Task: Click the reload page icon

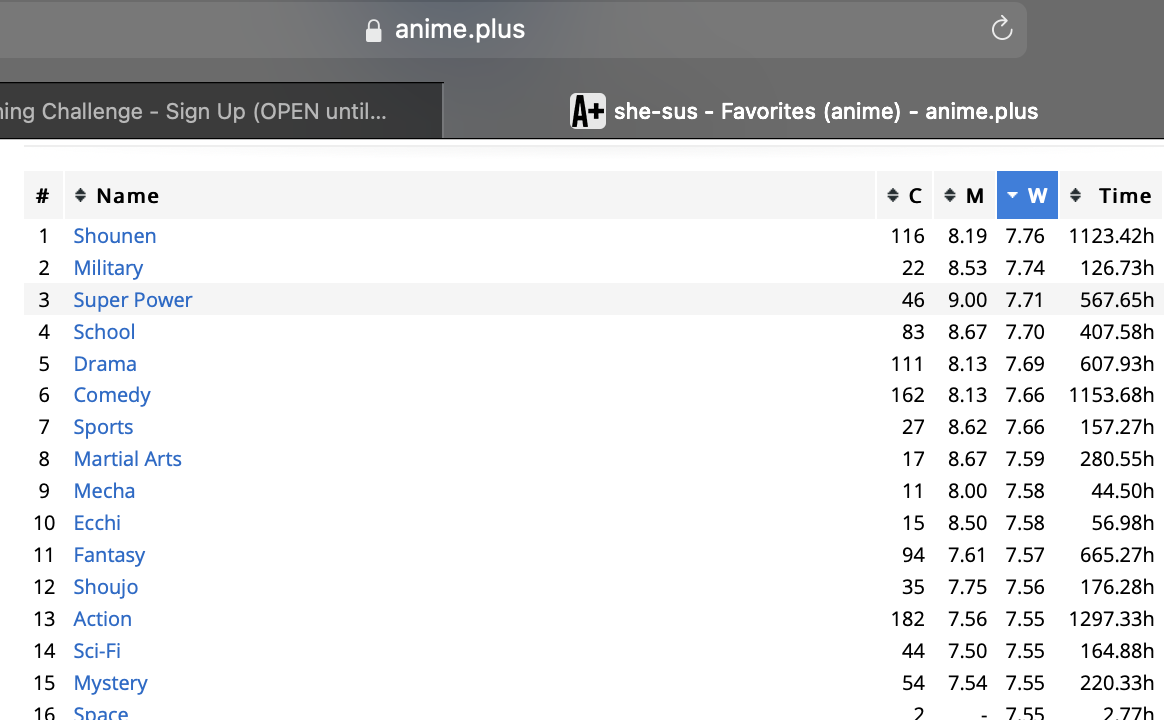Action: 1001,29
